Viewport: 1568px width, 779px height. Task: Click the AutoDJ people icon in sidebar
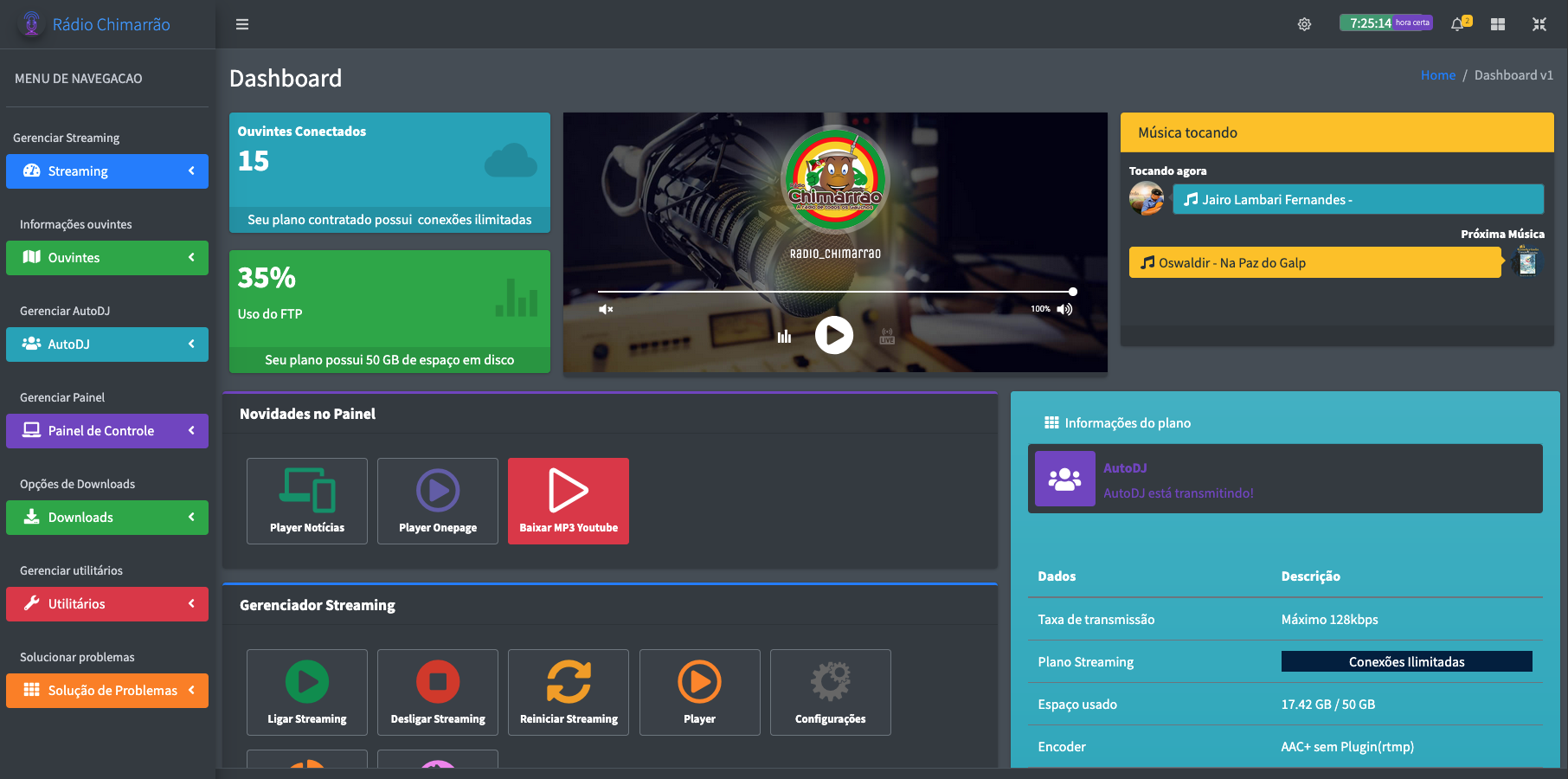pyautogui.click(x=32, y=344)
